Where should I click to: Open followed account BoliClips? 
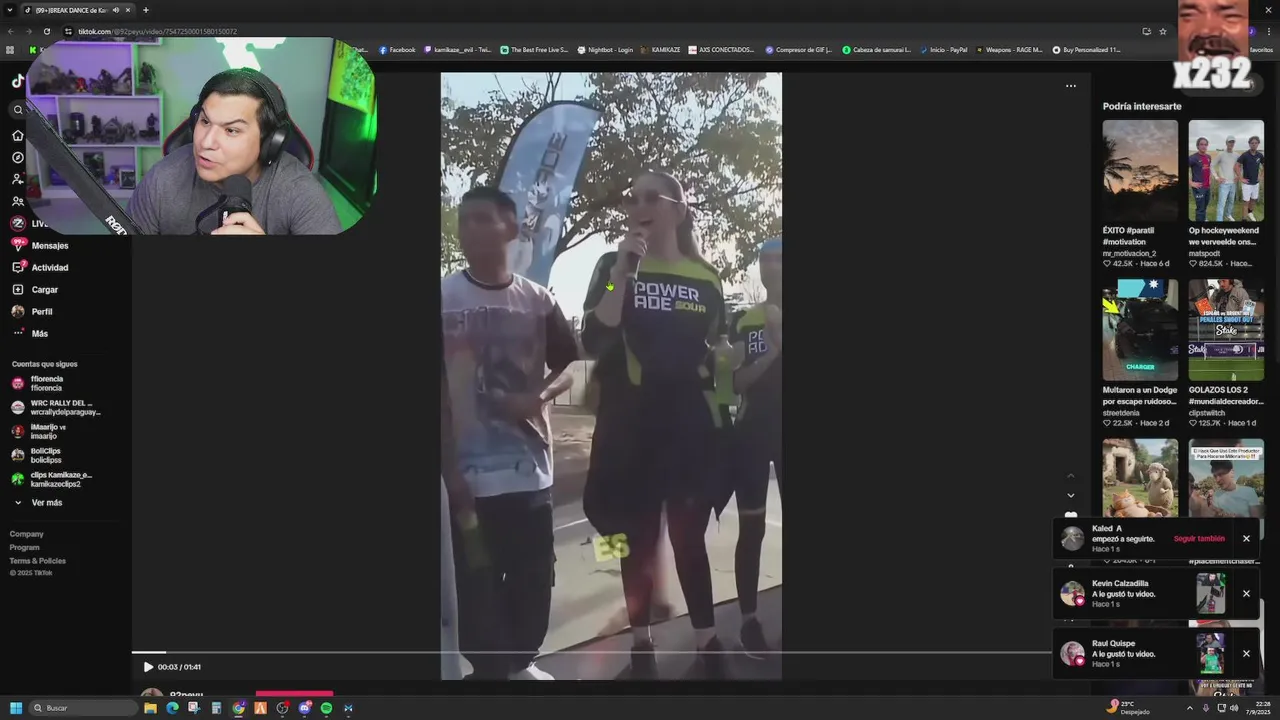tap(38, 455)
